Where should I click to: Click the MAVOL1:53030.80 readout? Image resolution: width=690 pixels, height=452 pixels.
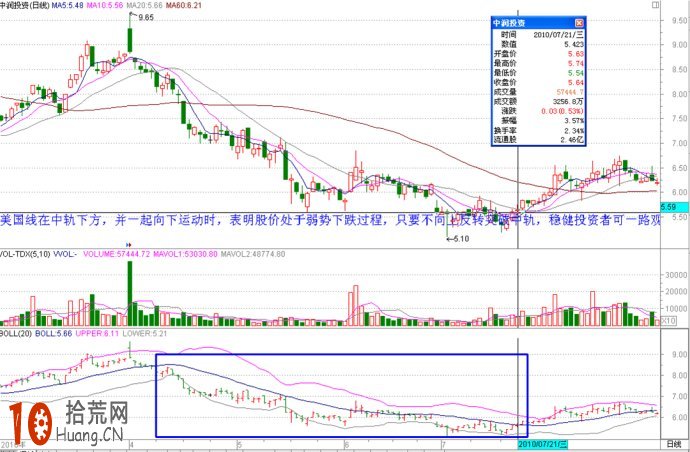(x=185, y=254)
